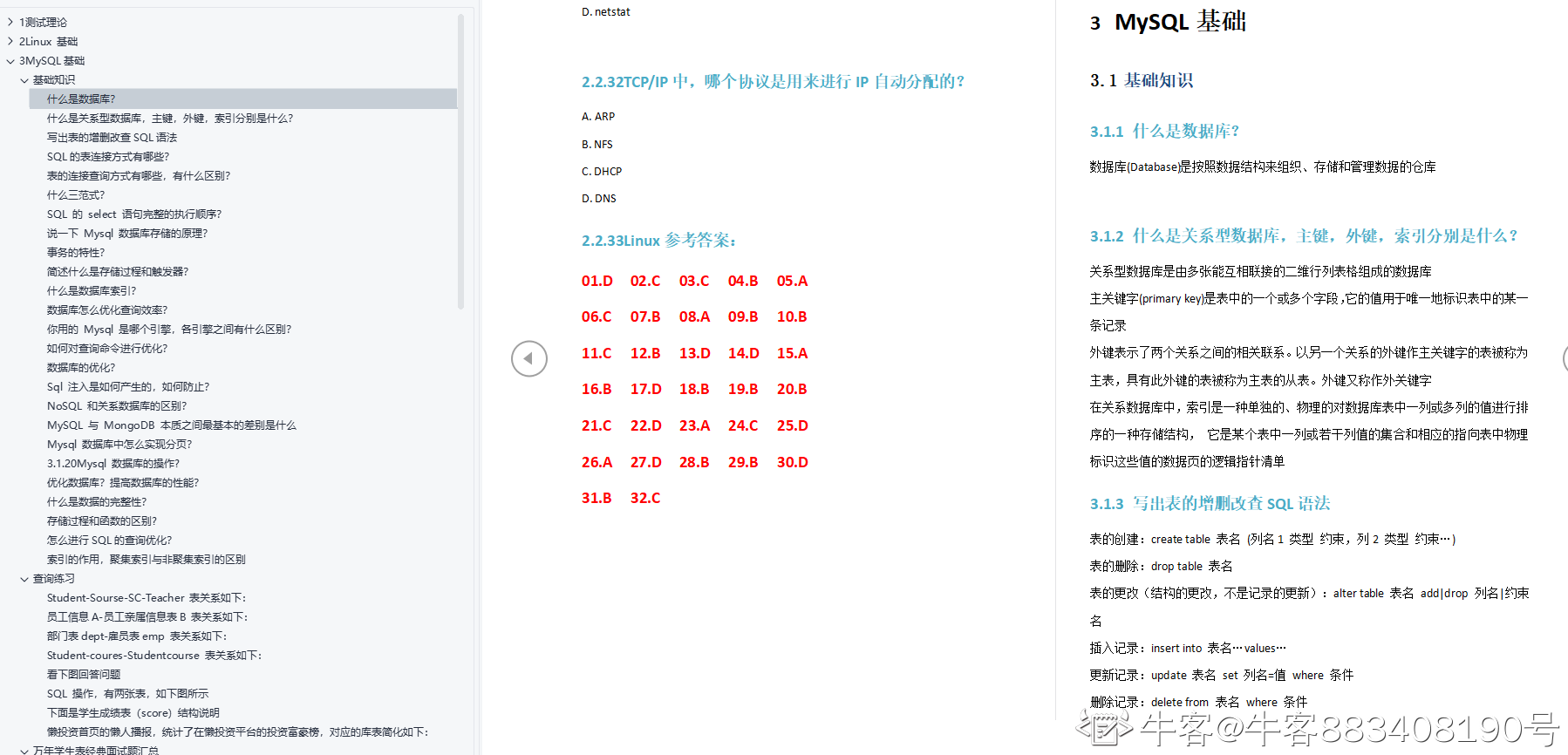Click the line 插入记录: insert into 表名

(1188, 649)
